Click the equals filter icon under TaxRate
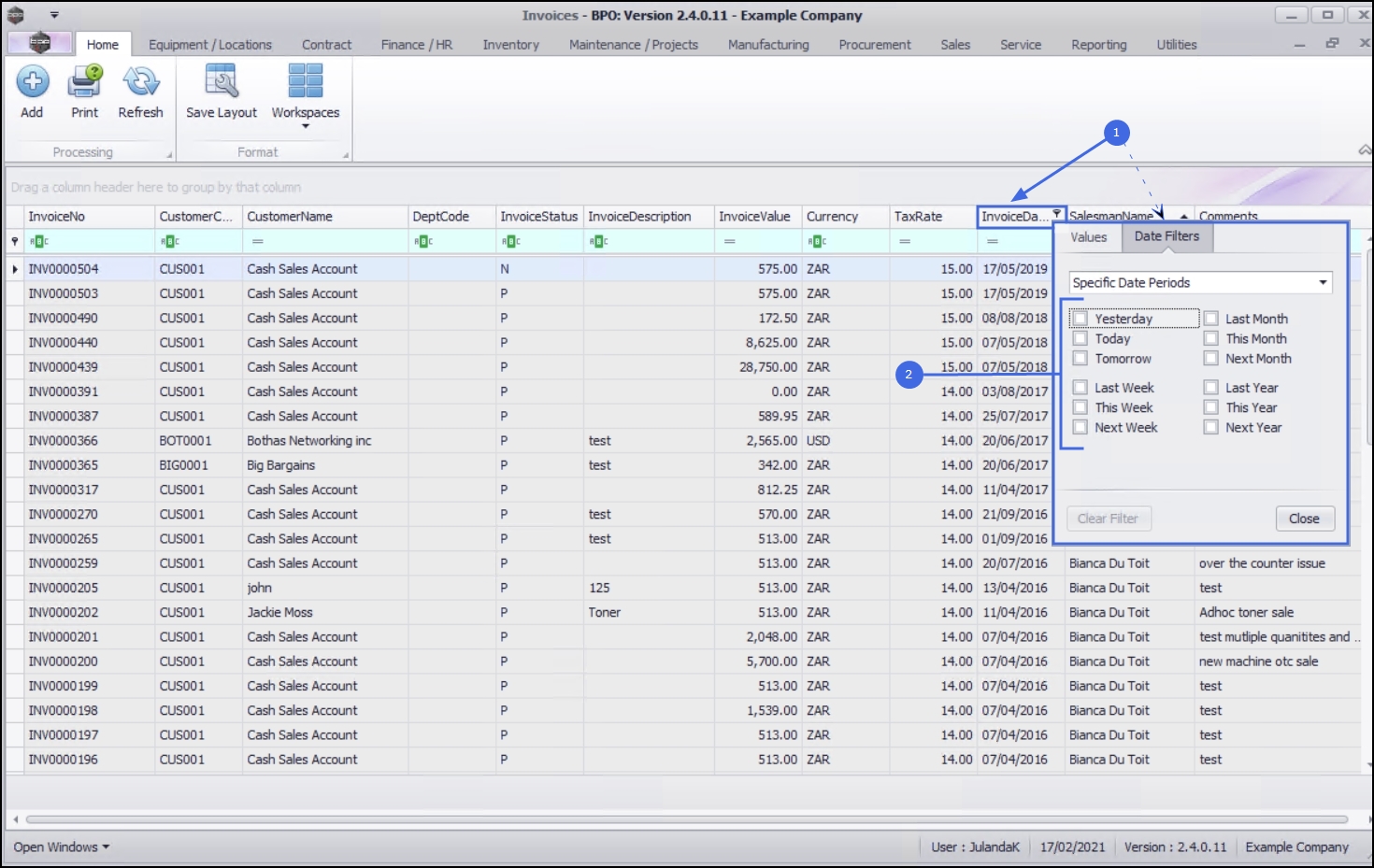 click(x=905, y=241)
